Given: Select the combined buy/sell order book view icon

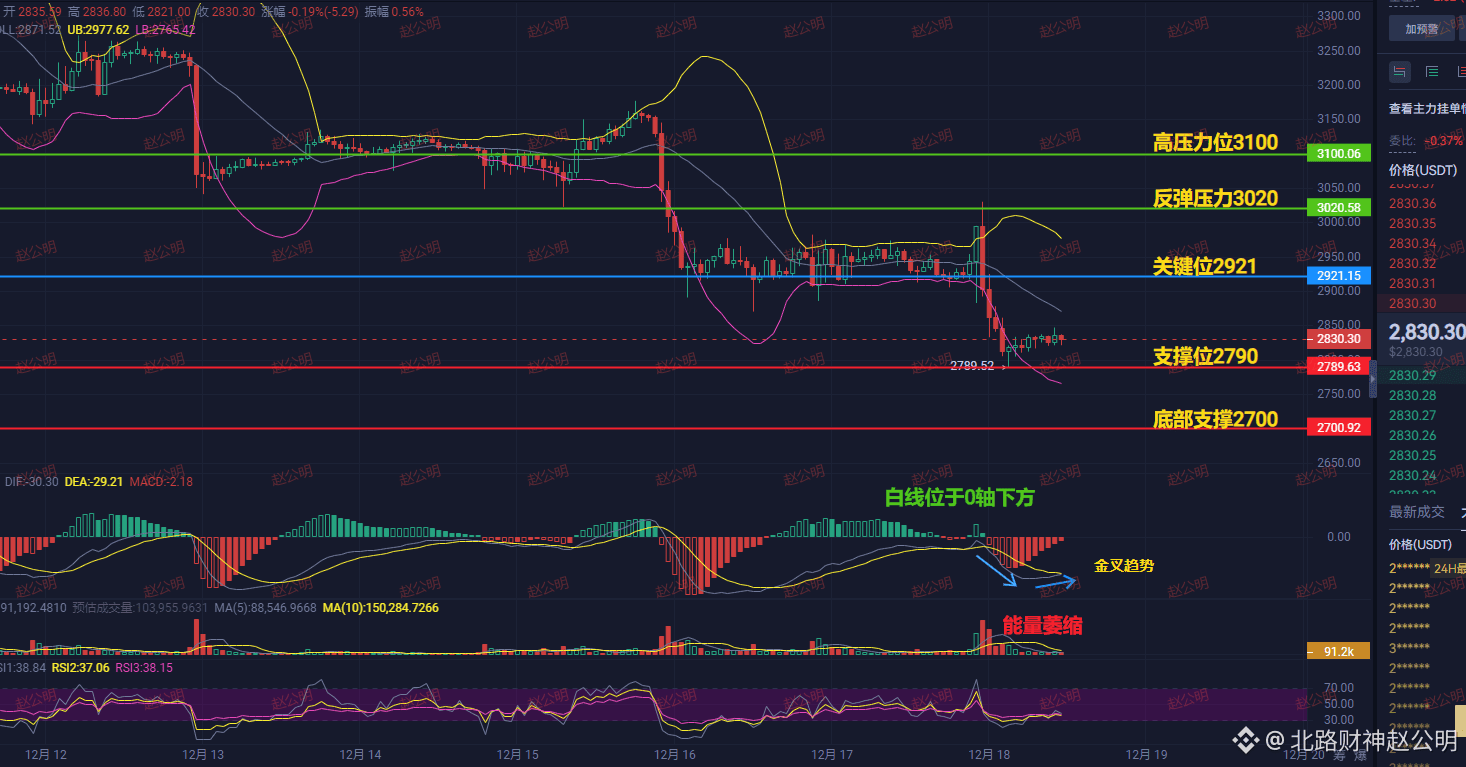Looking at the screenshot, I should [x=1399, y=71].
